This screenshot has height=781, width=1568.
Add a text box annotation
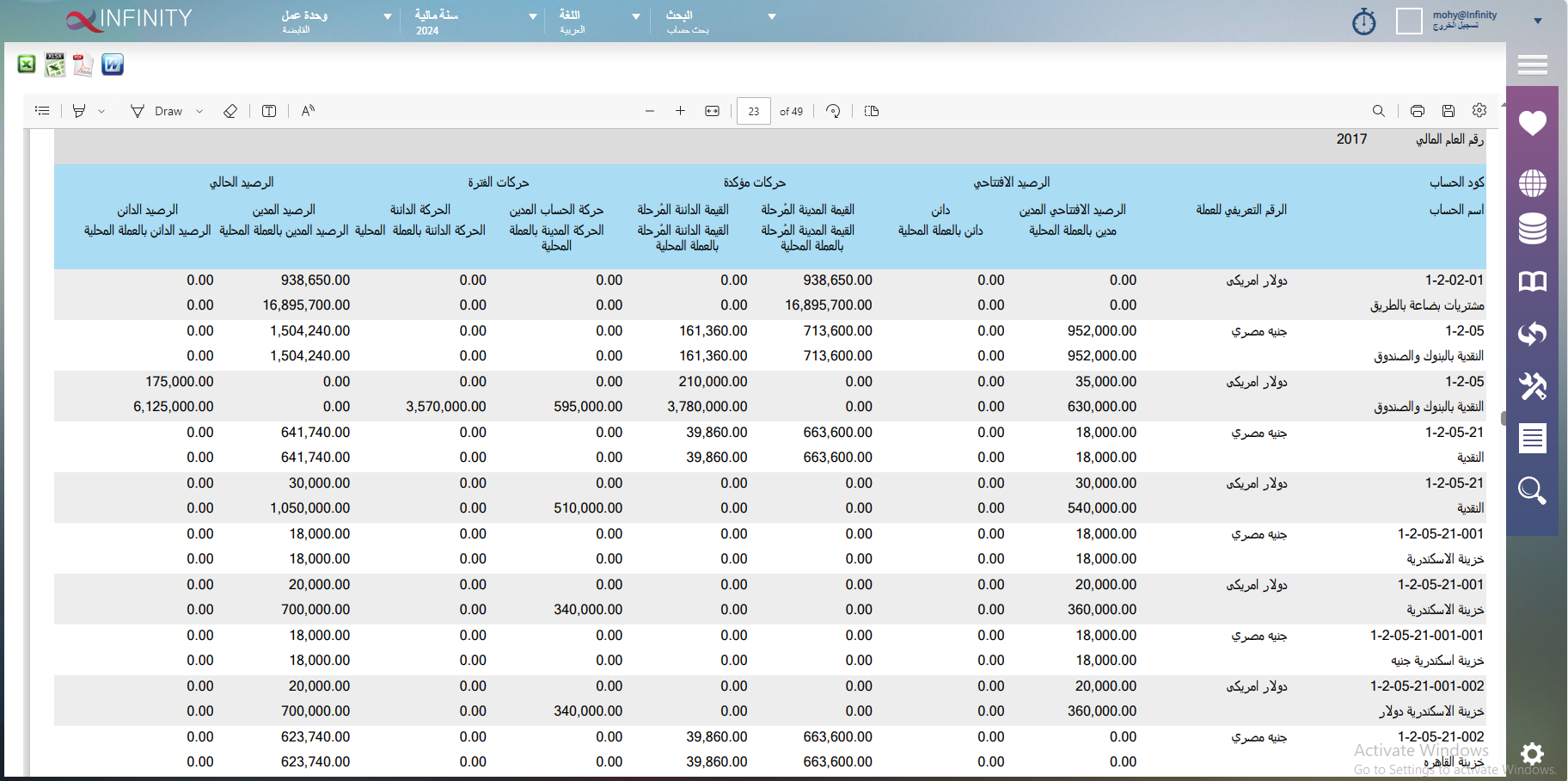click(269, 111)
